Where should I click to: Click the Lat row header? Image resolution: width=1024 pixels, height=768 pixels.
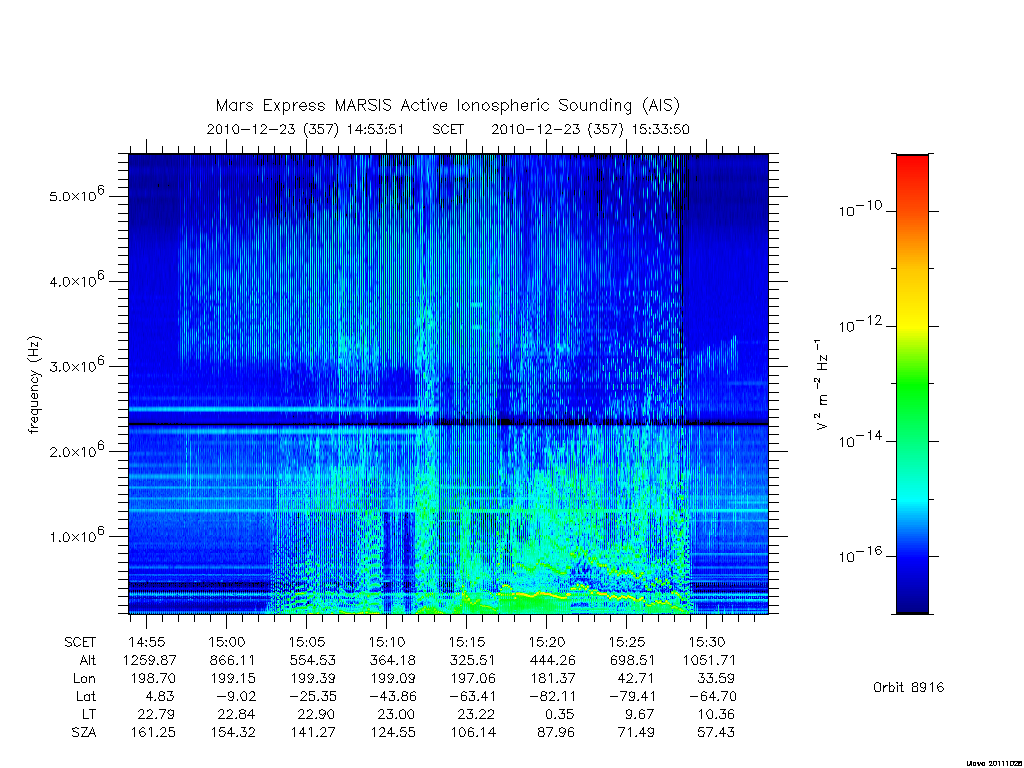(86, 697)
